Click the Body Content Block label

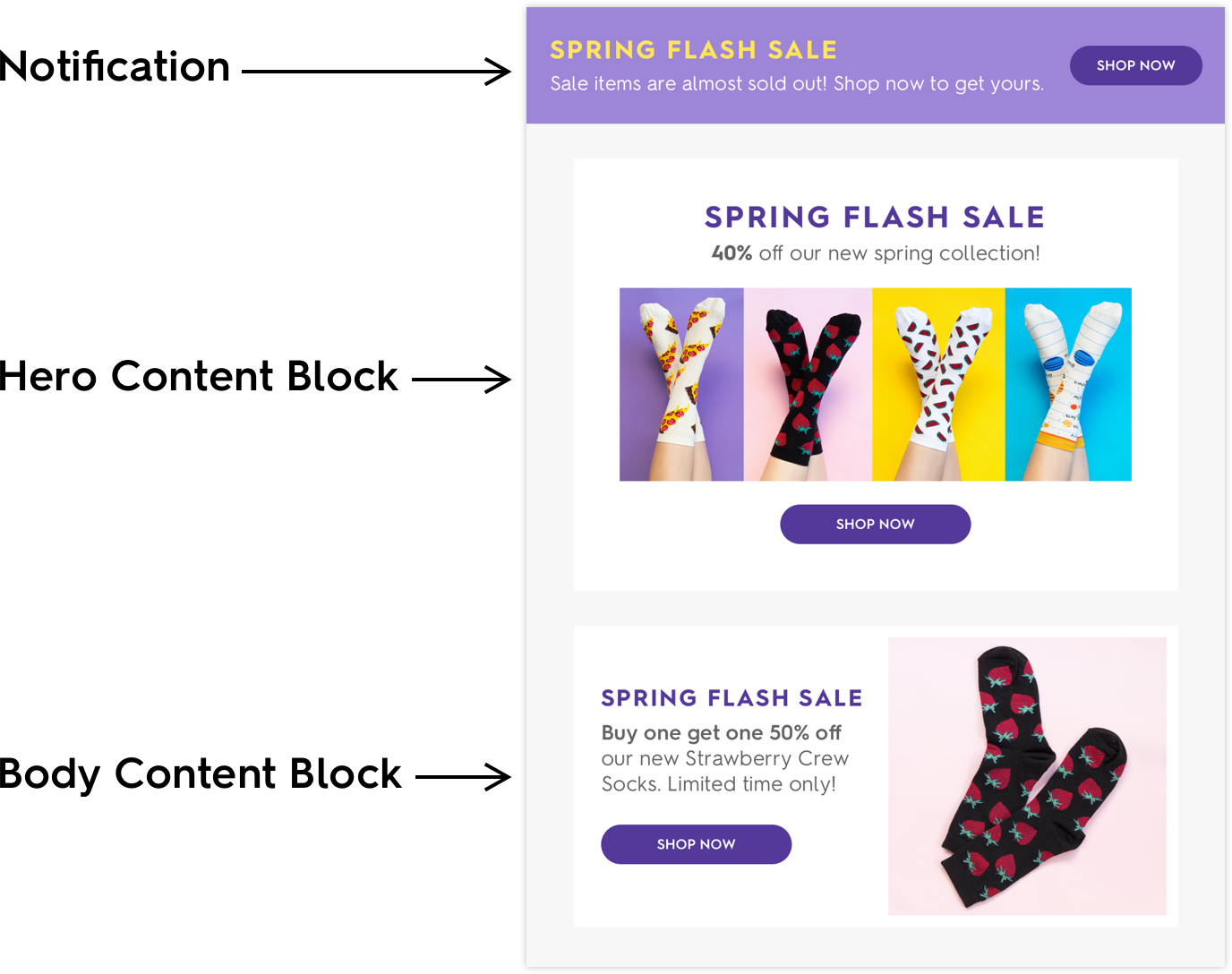pyautogui.click(x=201, y=773)
